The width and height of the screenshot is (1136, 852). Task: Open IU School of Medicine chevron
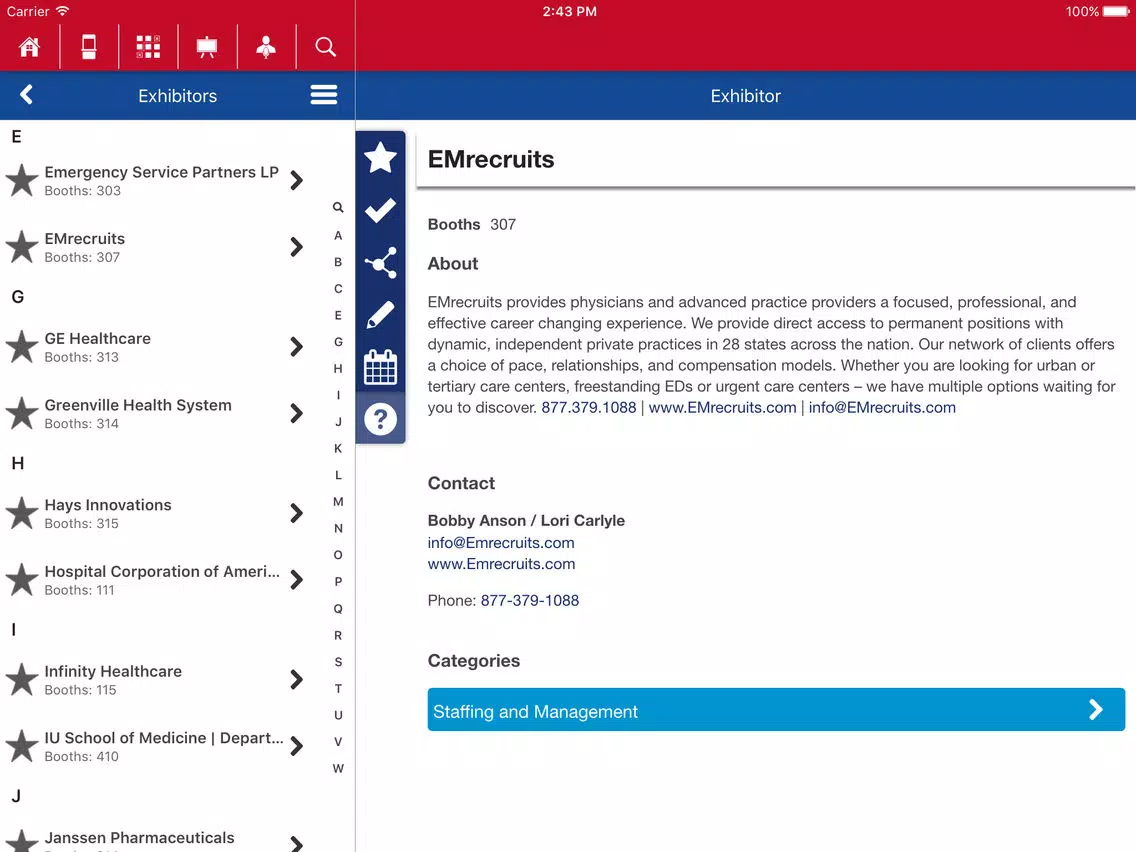coord(296,747)
